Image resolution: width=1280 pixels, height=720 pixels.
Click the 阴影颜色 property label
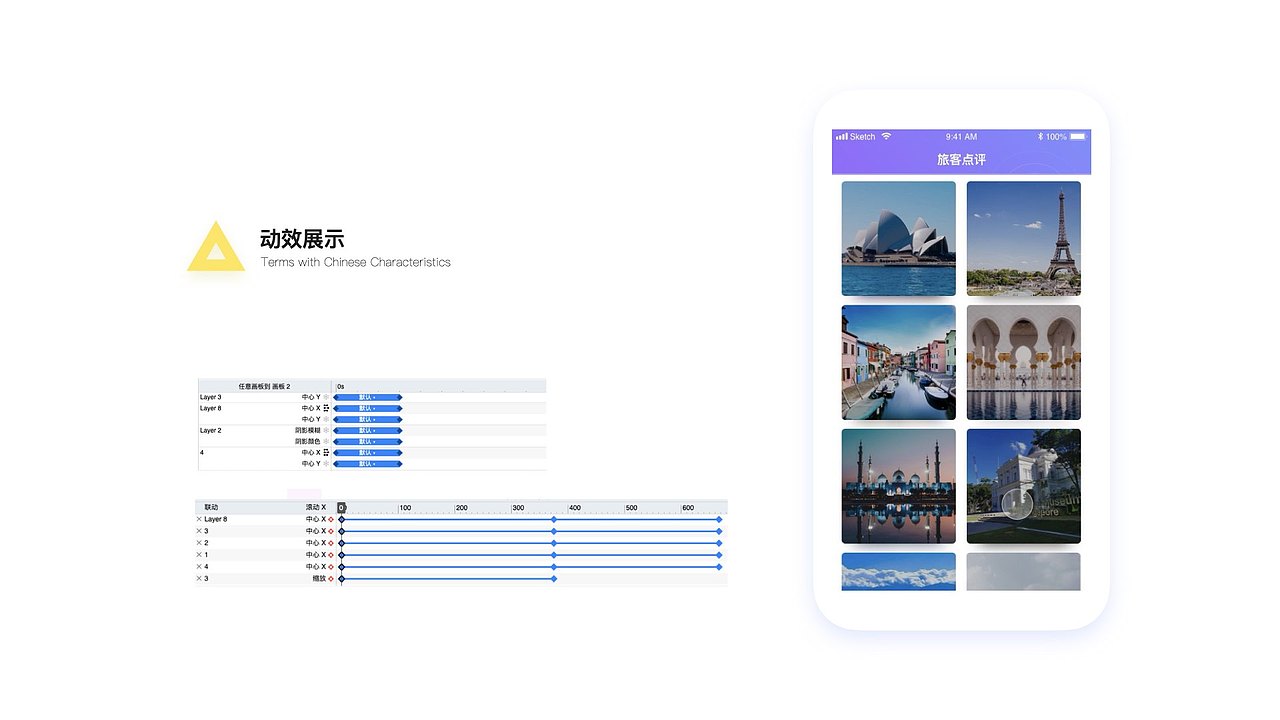pyautogui.click(x=307, y=441)
